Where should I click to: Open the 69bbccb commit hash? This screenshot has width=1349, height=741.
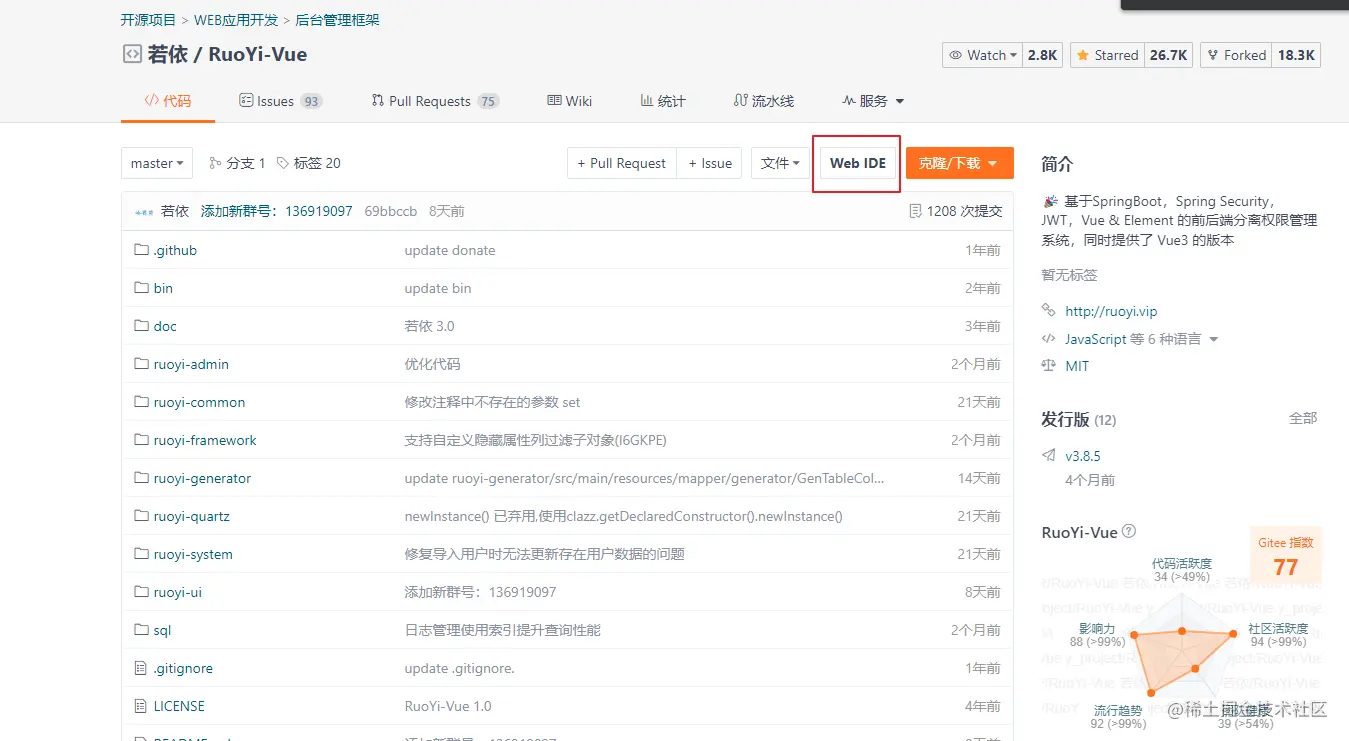(x=391, y=211)
